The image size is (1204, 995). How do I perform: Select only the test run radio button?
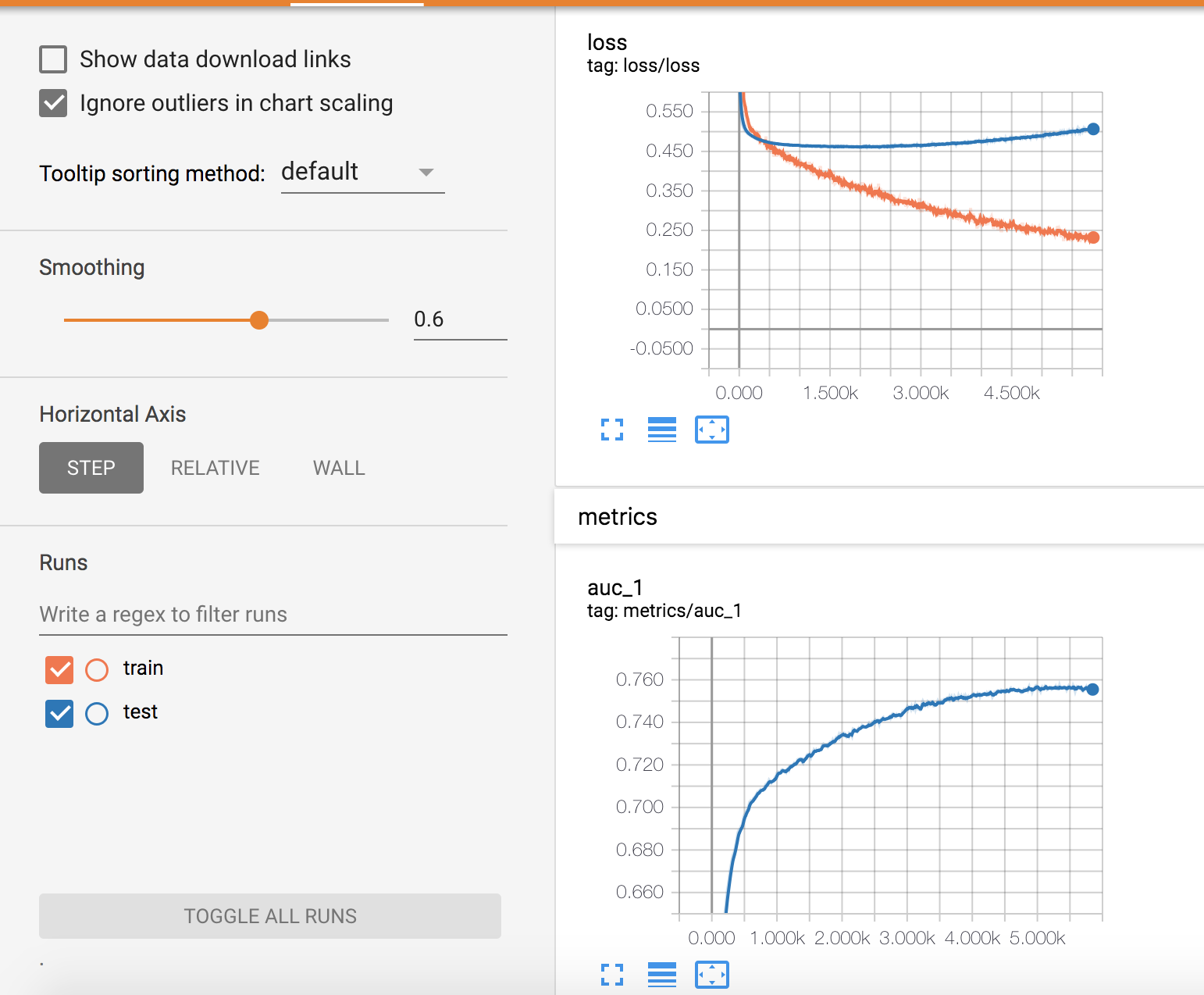(97, 713)
